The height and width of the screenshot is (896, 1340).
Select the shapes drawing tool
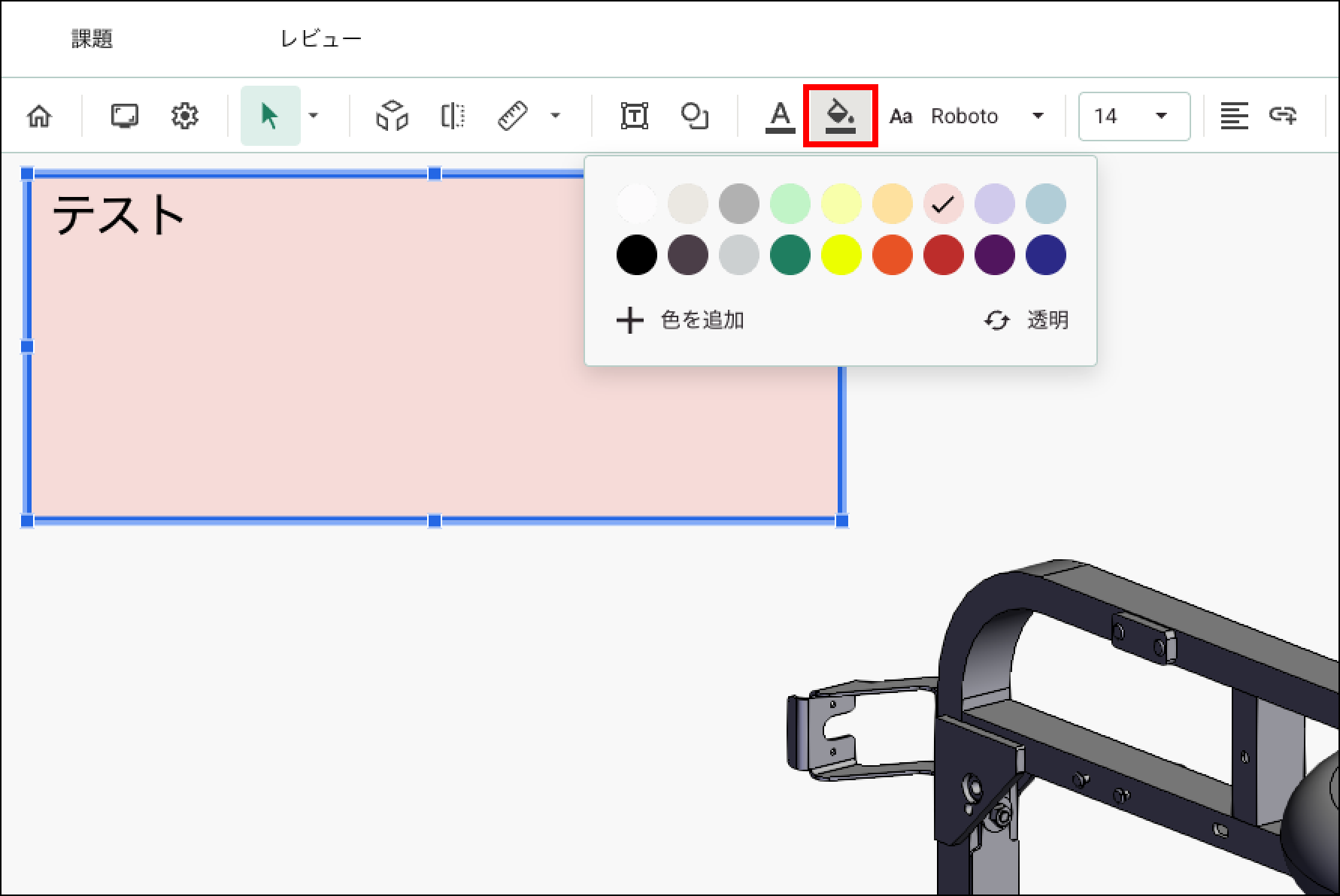[x=694, y=116]
